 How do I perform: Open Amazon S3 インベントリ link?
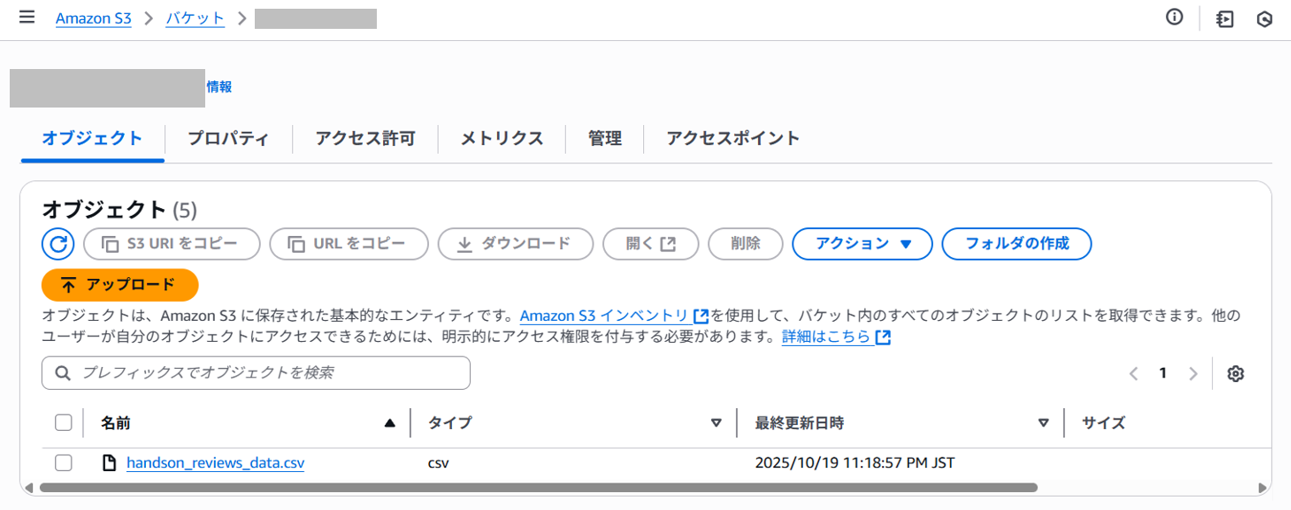pos(614,316)
